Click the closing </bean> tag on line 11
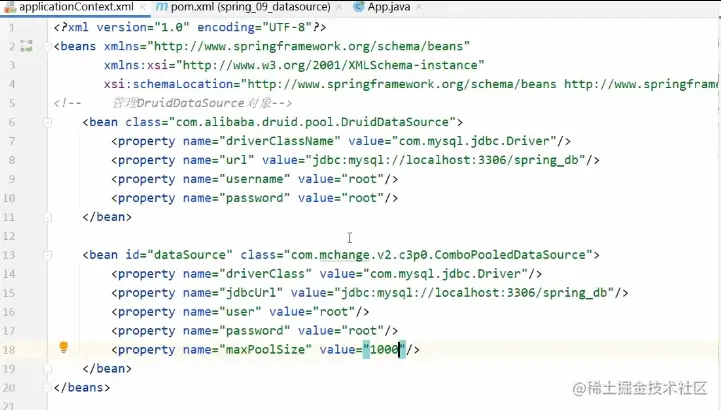The image size is (721, 410). coord(107,217)
